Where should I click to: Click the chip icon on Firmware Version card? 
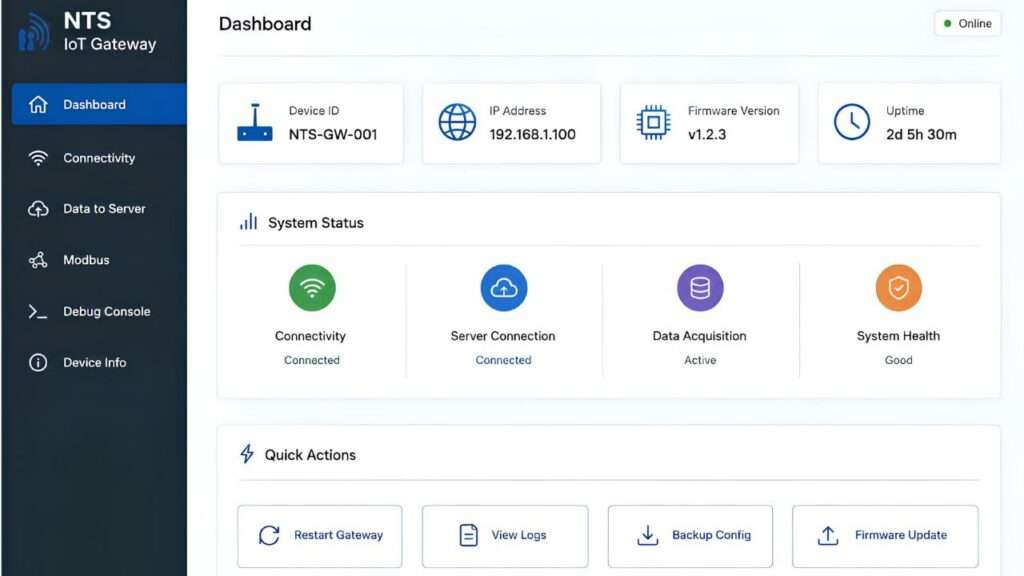[653, 122]
